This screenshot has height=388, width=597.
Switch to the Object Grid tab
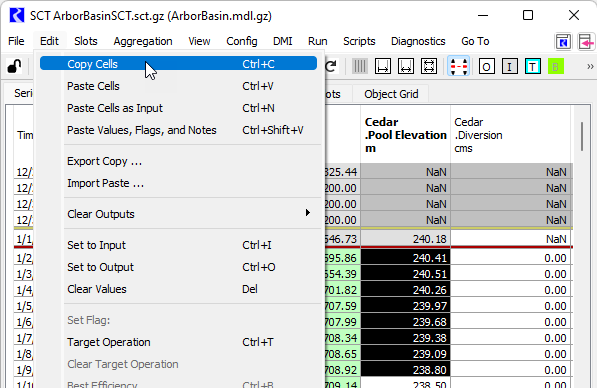coord(391,94)
